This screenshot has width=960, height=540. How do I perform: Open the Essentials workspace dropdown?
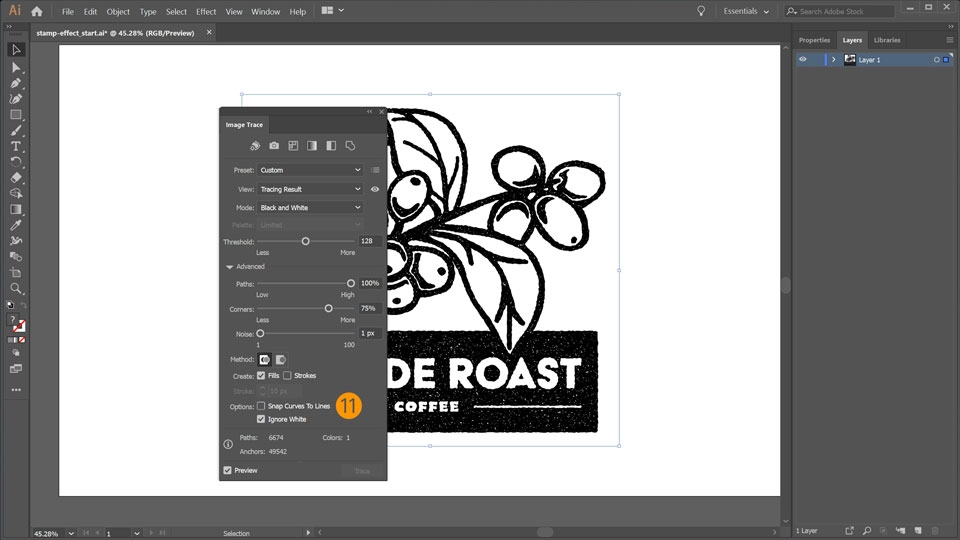(746, 11)
